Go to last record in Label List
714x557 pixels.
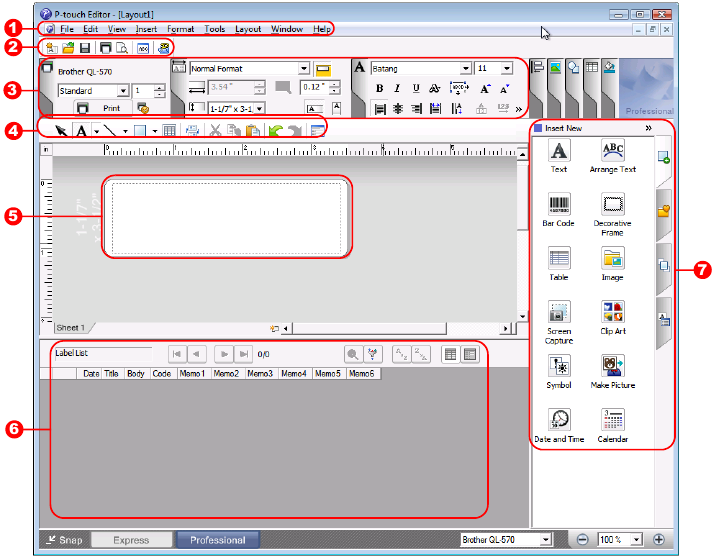[244, 354]
